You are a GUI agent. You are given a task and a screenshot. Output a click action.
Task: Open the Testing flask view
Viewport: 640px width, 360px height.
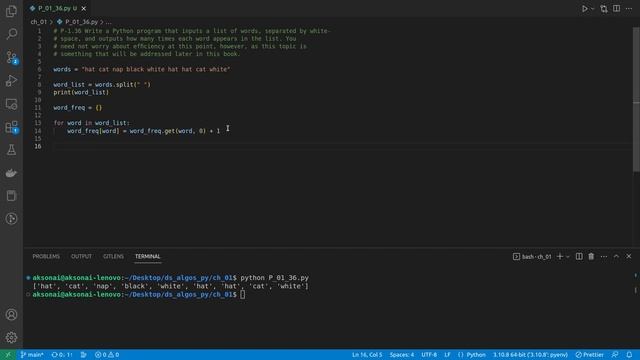click(x=11, y=150)
